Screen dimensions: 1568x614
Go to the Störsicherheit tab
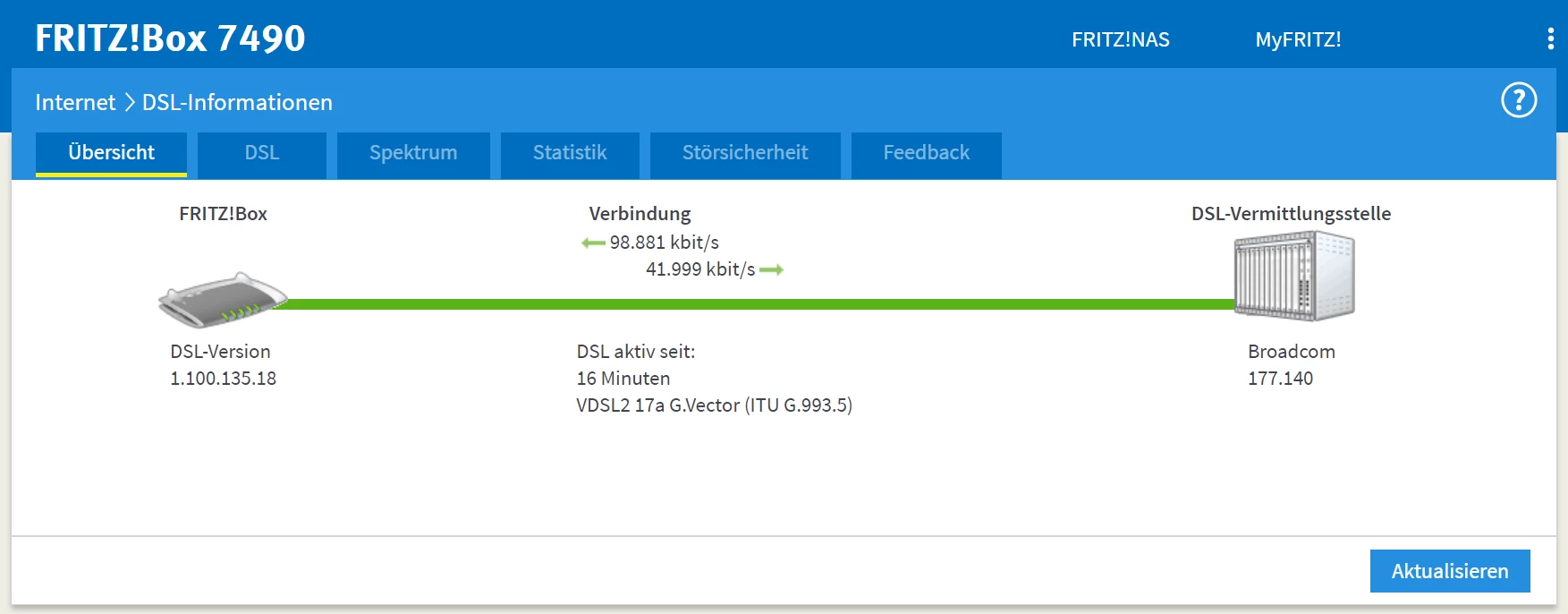745,154
